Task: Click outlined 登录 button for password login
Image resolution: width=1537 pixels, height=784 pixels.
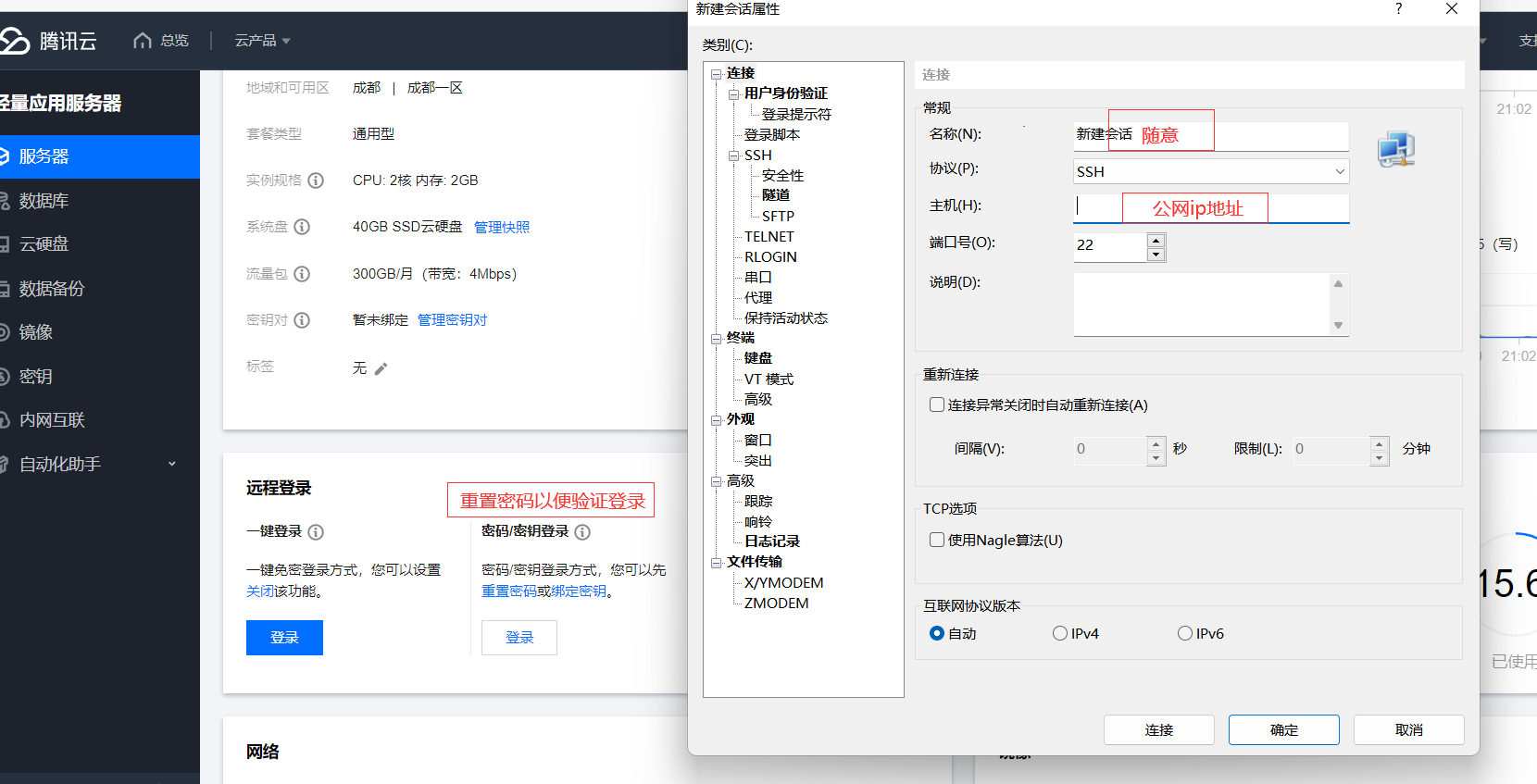Action: click(519, 638)
